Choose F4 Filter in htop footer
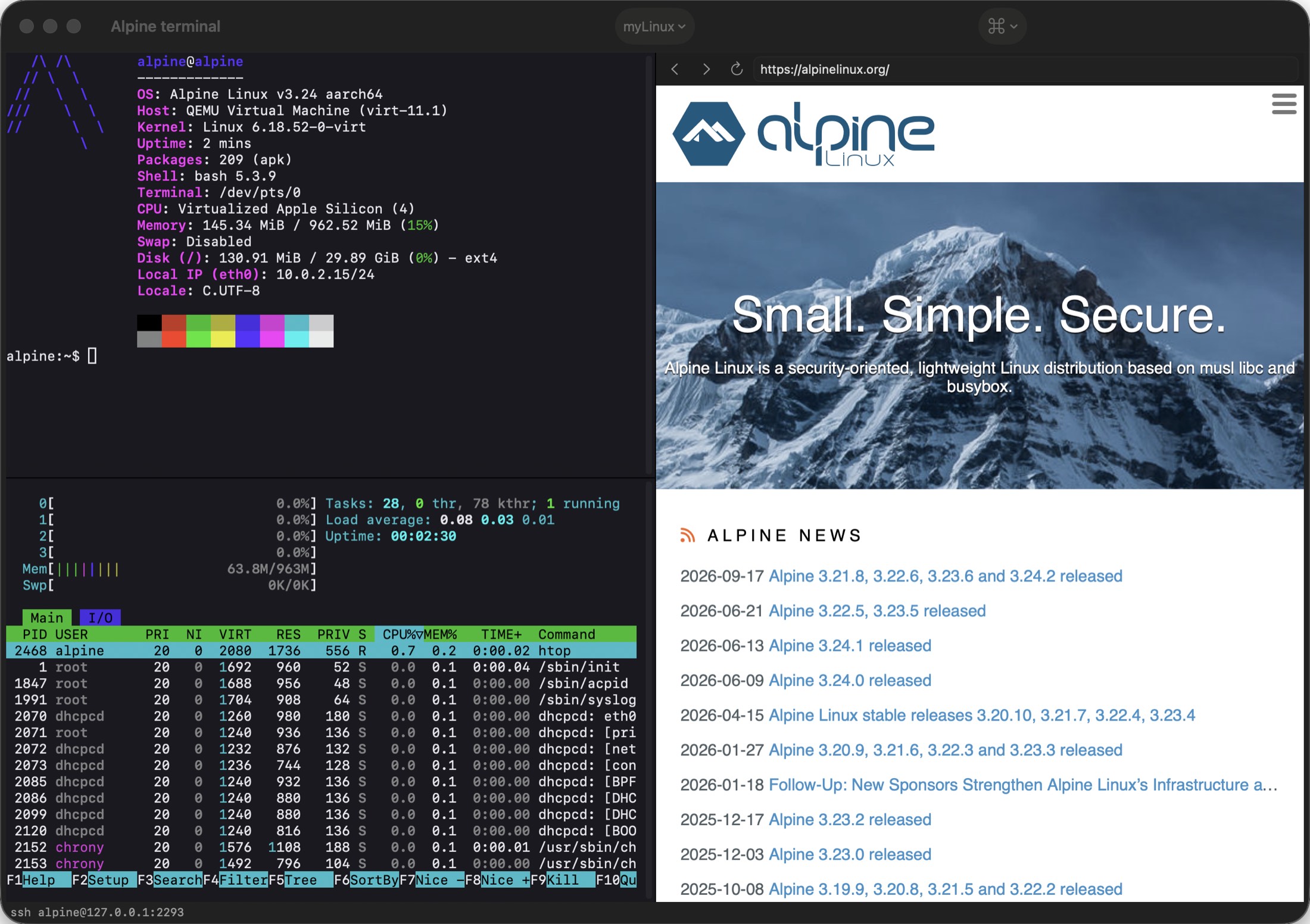Screen dimensions: 1310x924 235,880
